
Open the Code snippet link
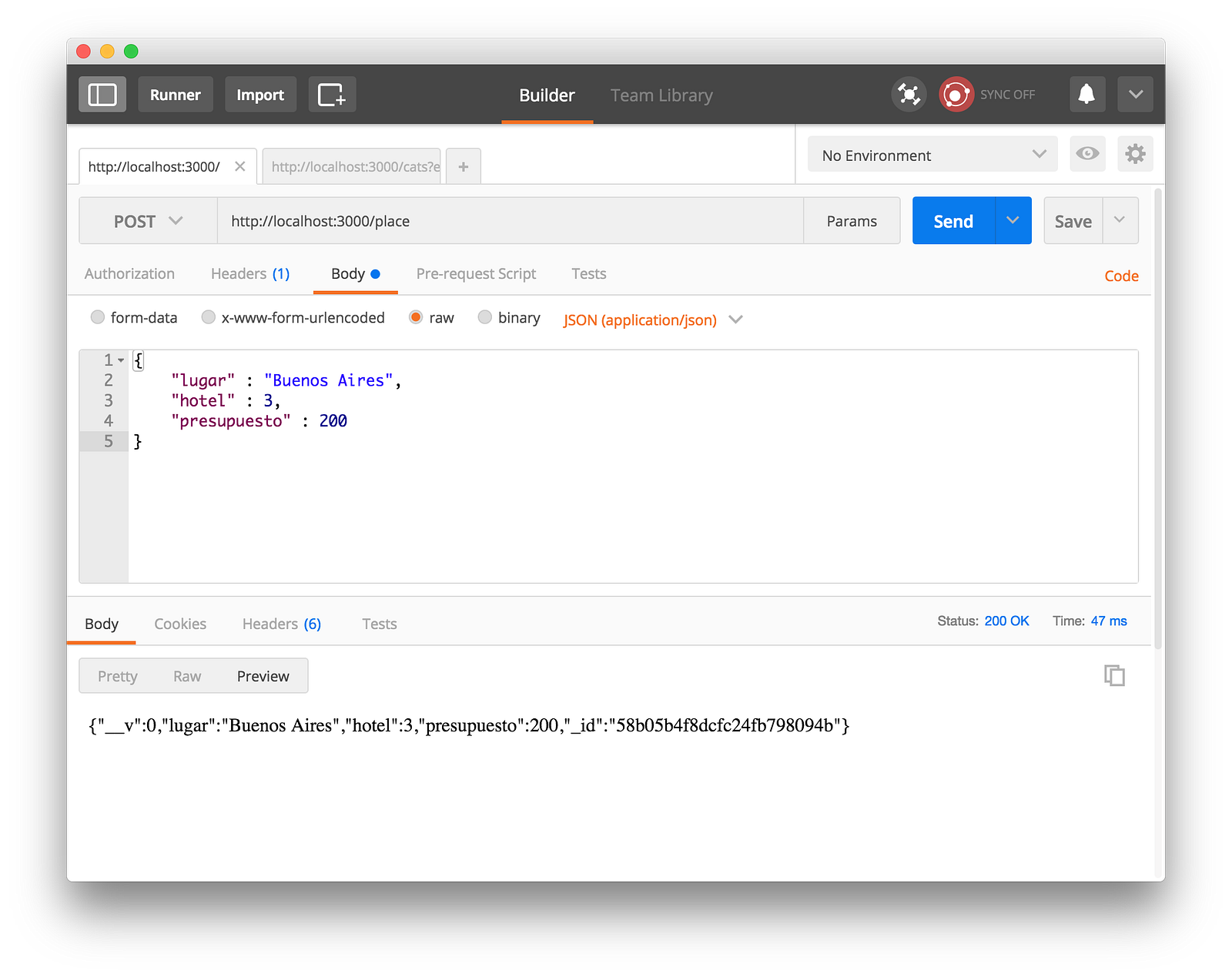pos(1121,276)
